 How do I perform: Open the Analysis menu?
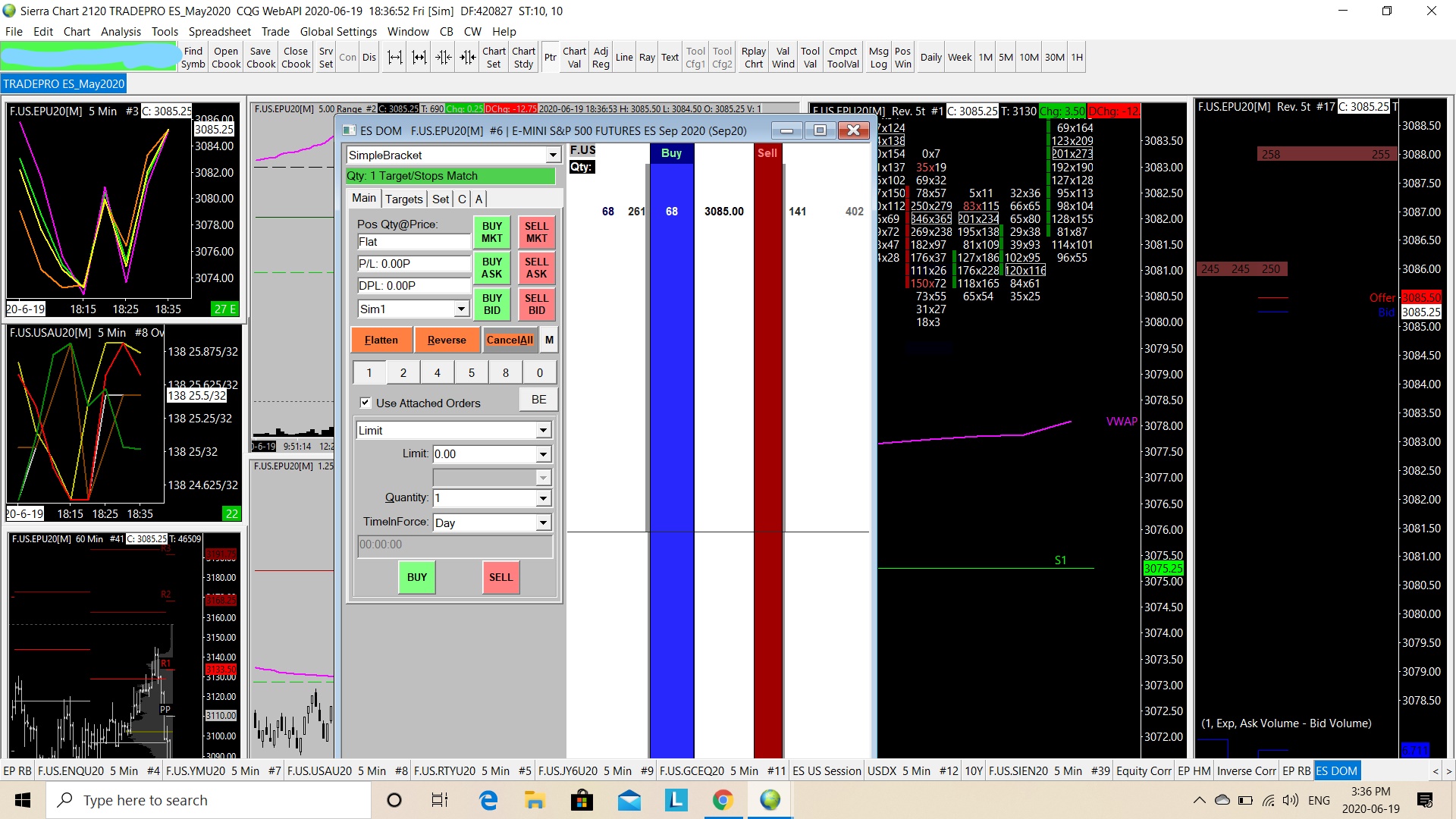(x=121, y=31)
